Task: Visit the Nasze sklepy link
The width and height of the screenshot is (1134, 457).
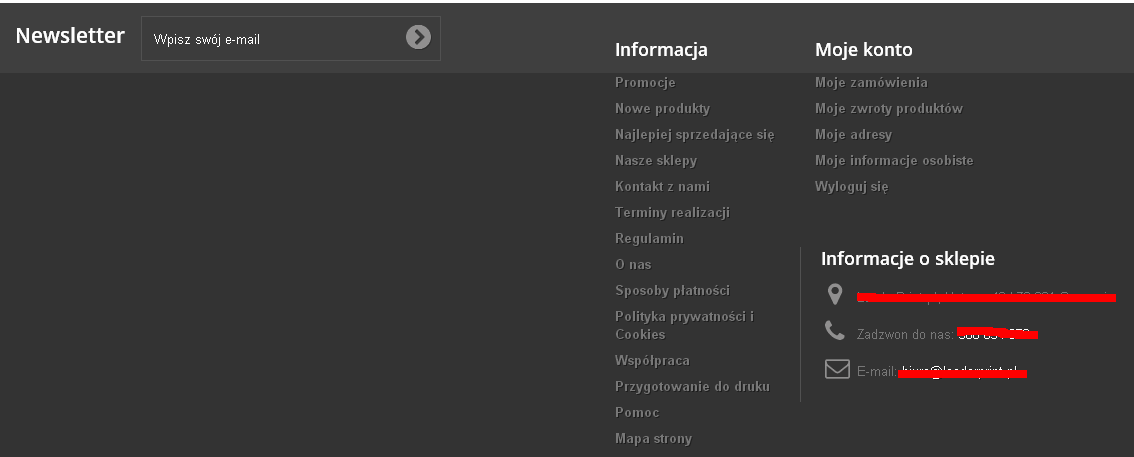Action: (656, 161)
